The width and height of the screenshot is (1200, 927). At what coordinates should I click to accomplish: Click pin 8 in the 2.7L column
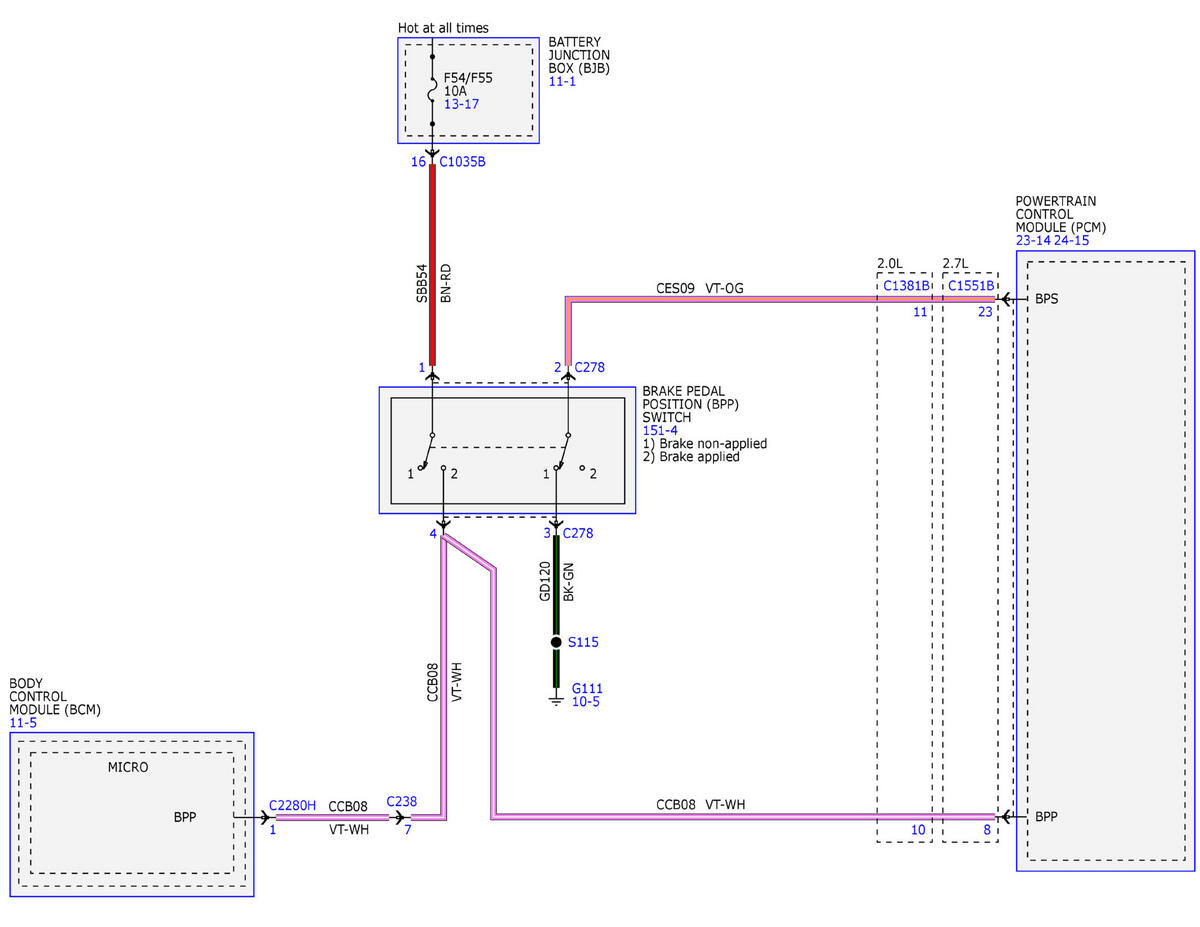pos(987,830)
